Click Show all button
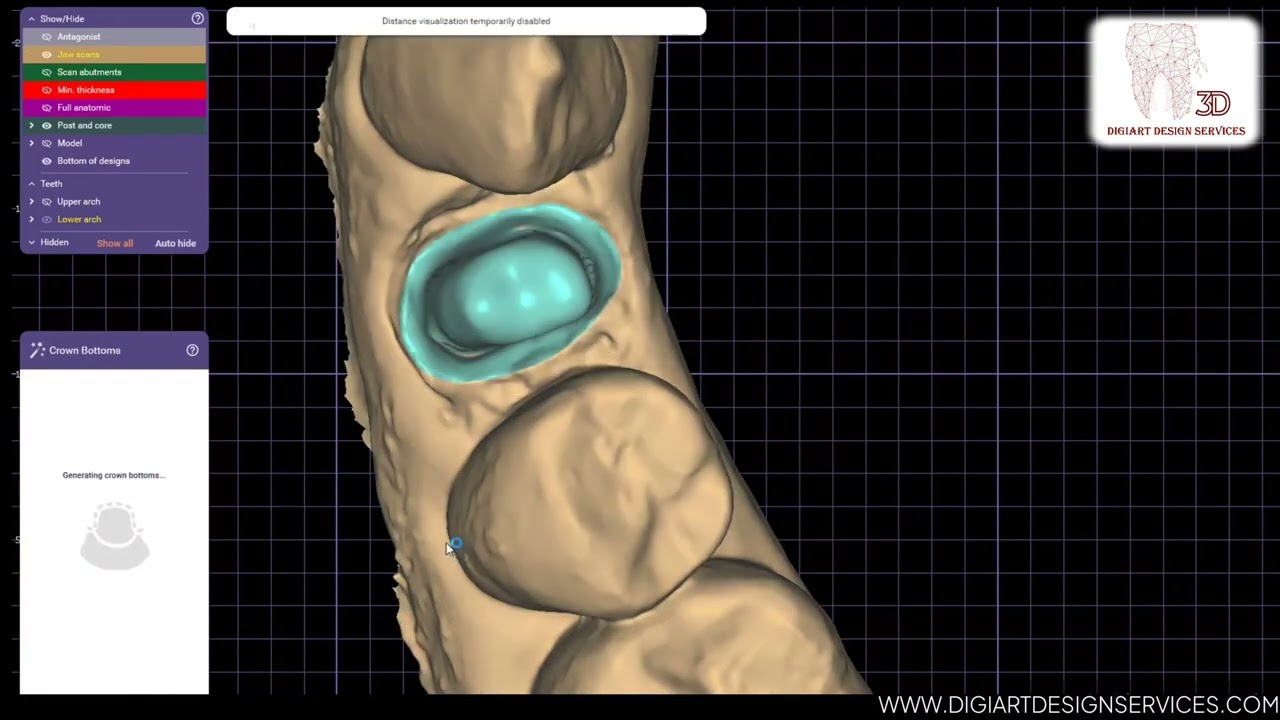Viewport: 1280px width, 720px height. pyautogui.click(x=114, y=243)
